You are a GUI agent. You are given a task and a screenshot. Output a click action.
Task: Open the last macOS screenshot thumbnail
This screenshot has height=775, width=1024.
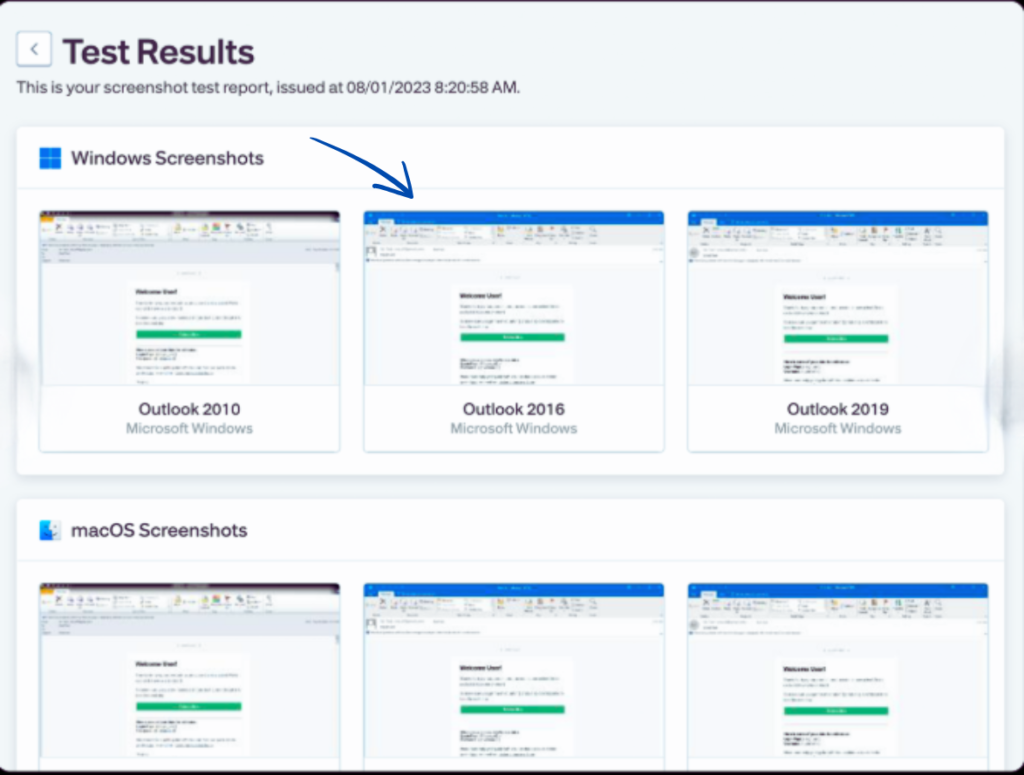tap(838, 671)
